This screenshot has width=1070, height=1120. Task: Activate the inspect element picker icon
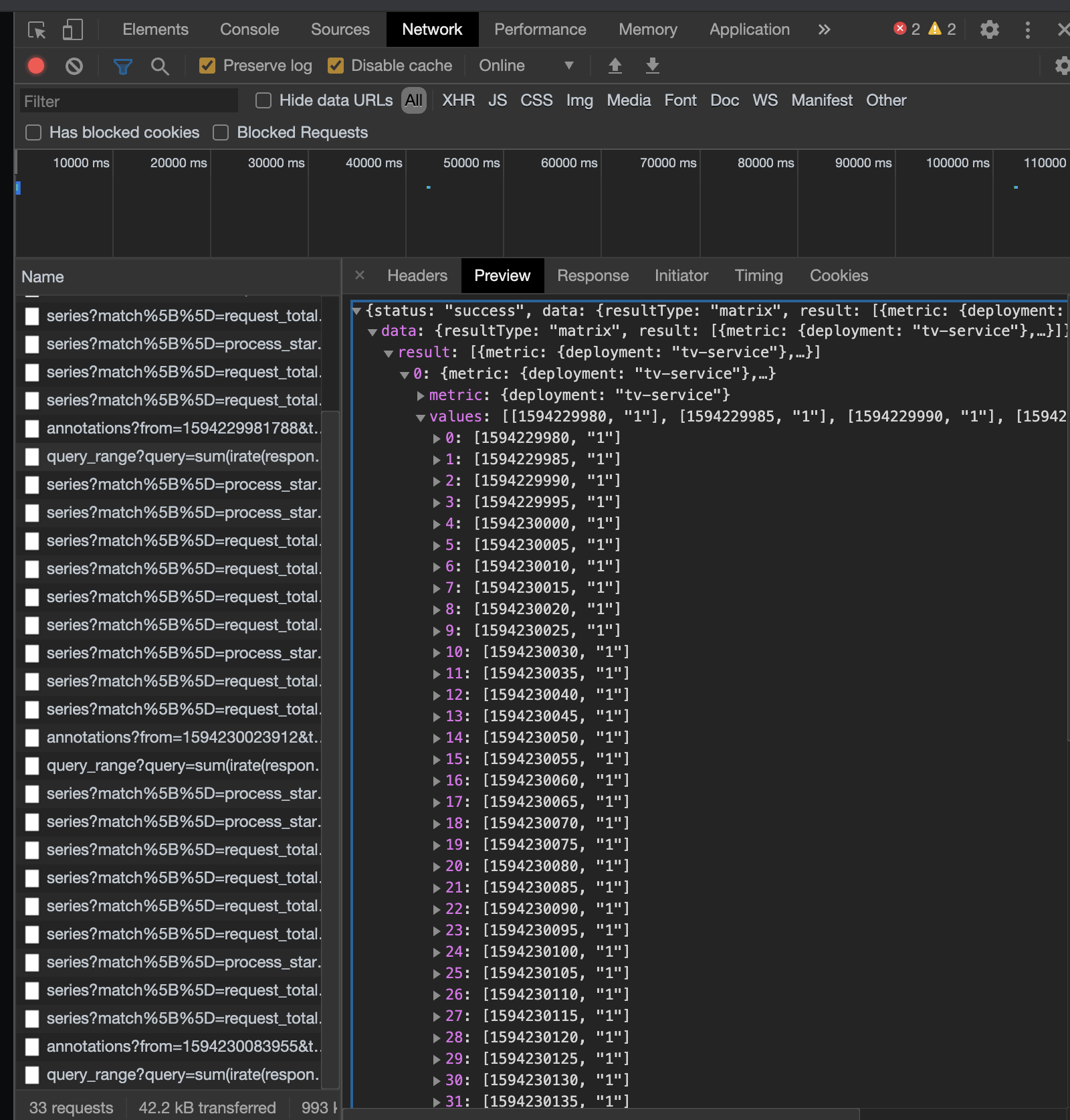pyautogui.click(x=37, y=30)
